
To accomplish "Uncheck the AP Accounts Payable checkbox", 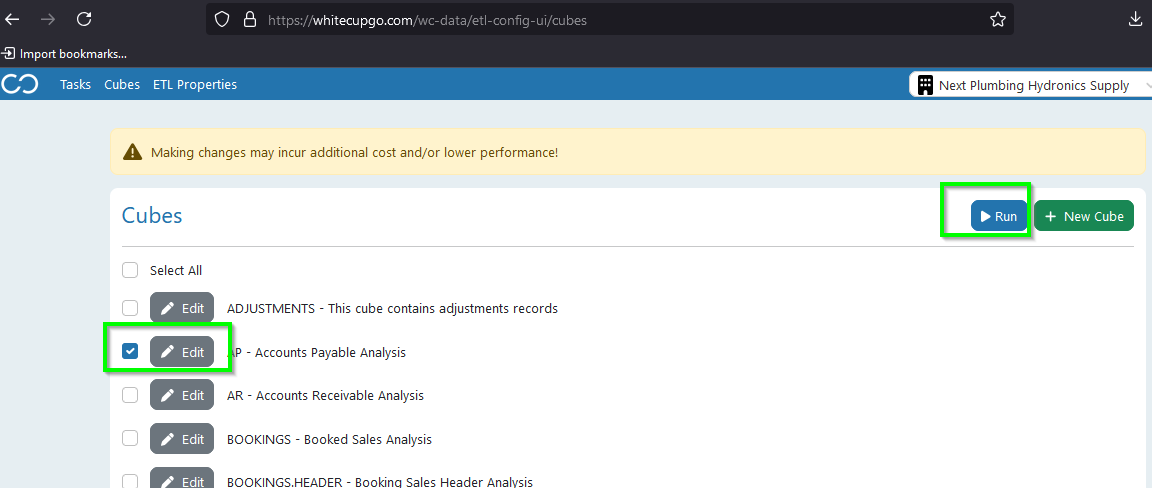I will click(130, 351).
